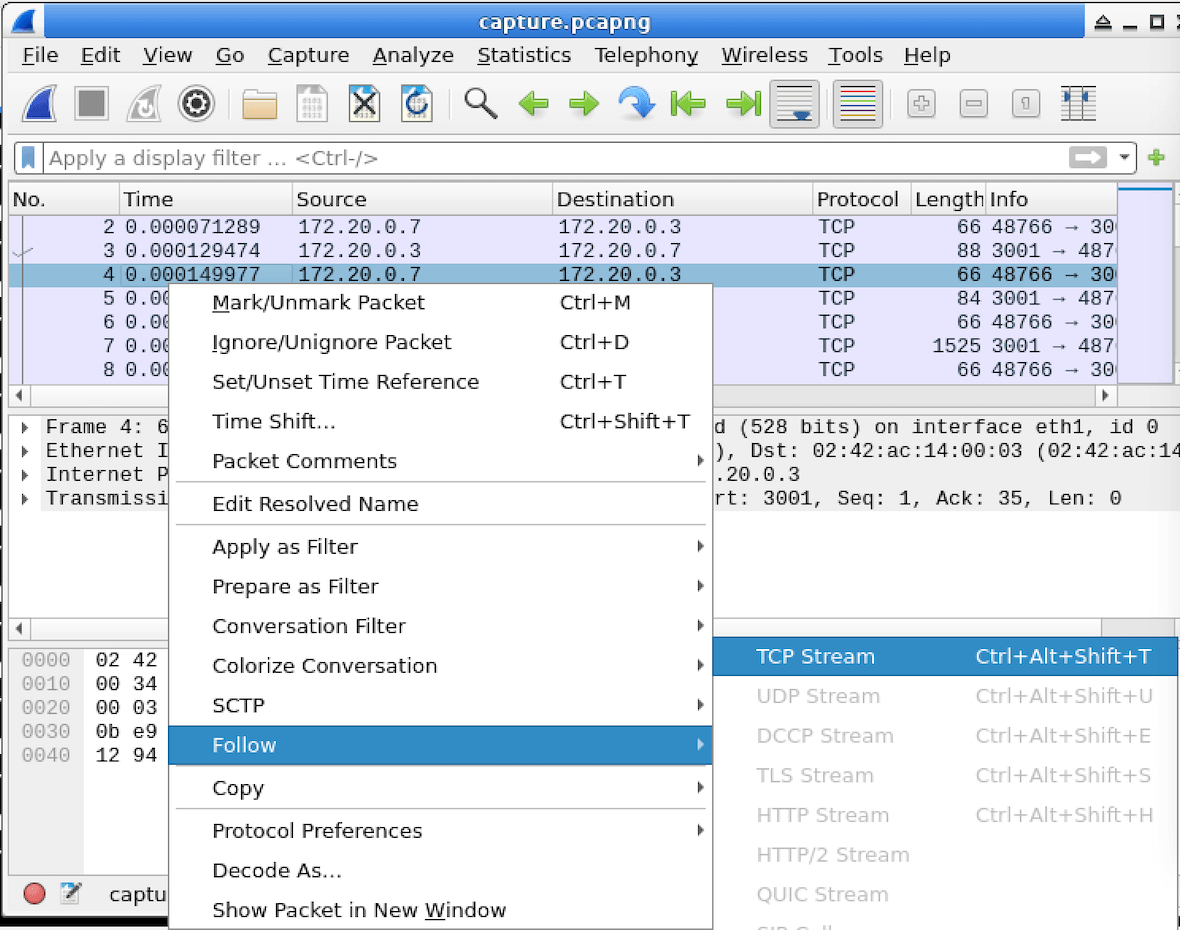Screen dimensions: 1180x930
Task: Find a packet with magnifier icon
Action: (480, 103)
